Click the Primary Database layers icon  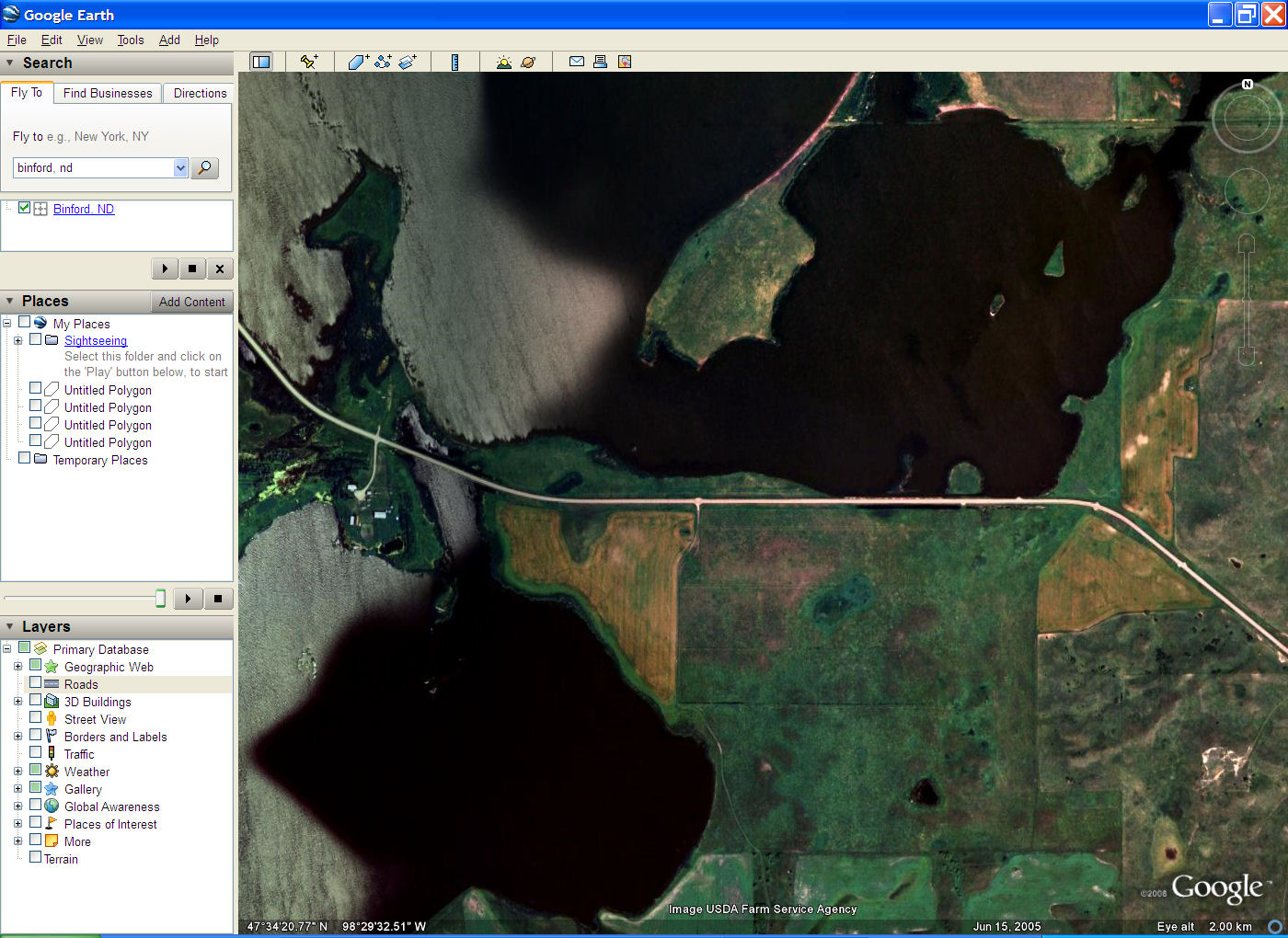click(40, 649)
